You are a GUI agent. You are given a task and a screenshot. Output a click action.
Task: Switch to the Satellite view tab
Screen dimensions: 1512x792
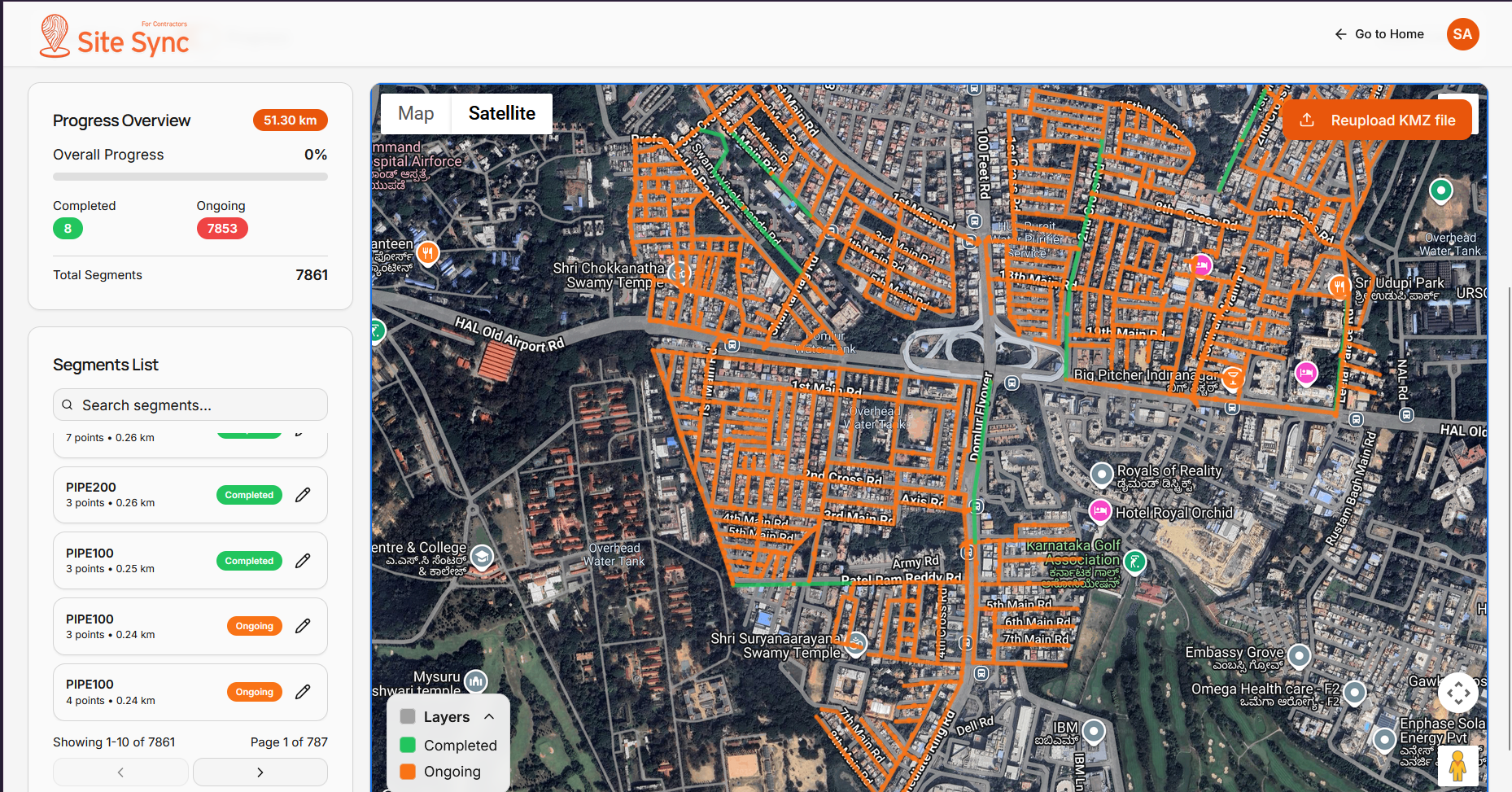pyautogui.click(x=502, y=113)
